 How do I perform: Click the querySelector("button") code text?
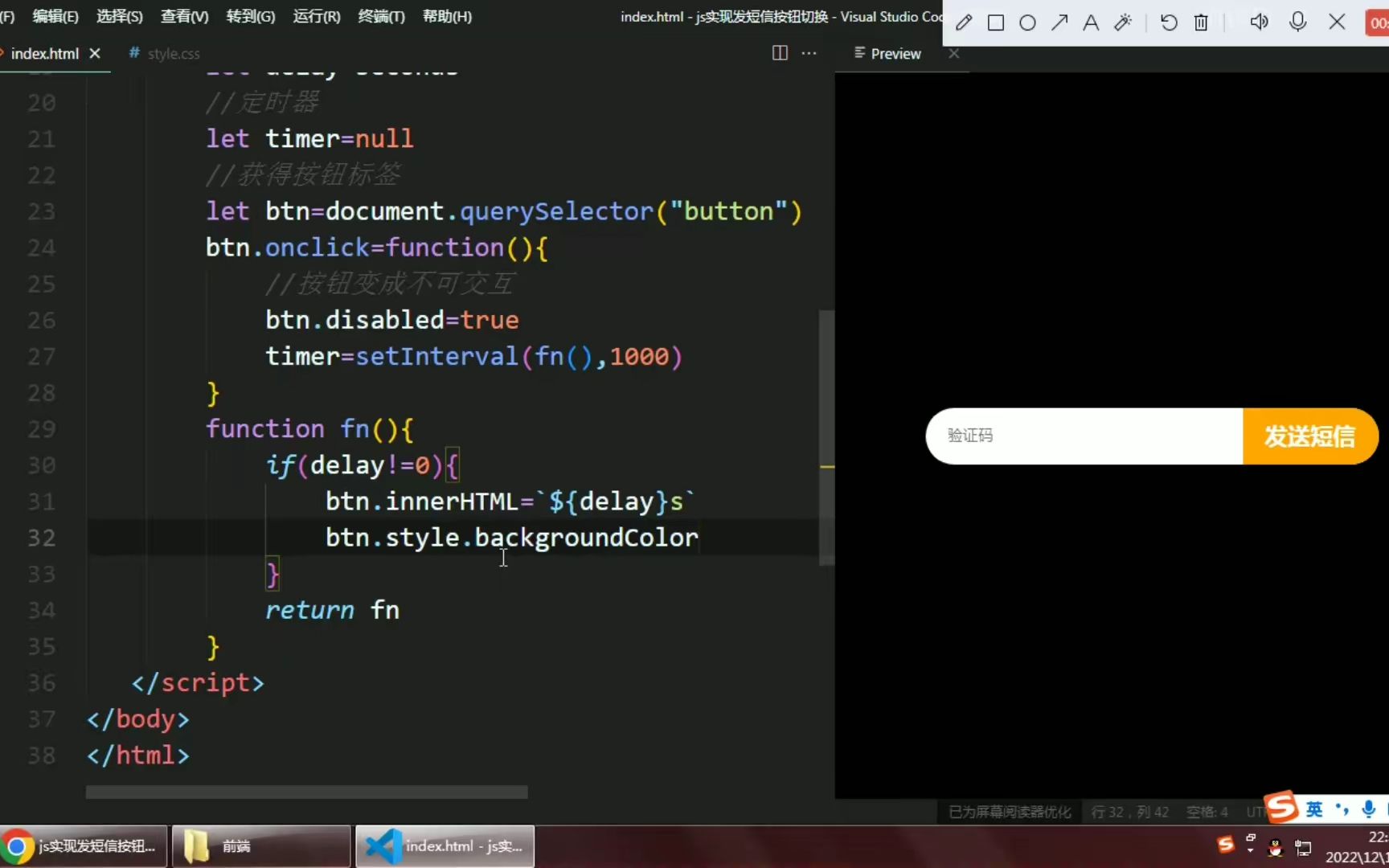pos(631,211)
